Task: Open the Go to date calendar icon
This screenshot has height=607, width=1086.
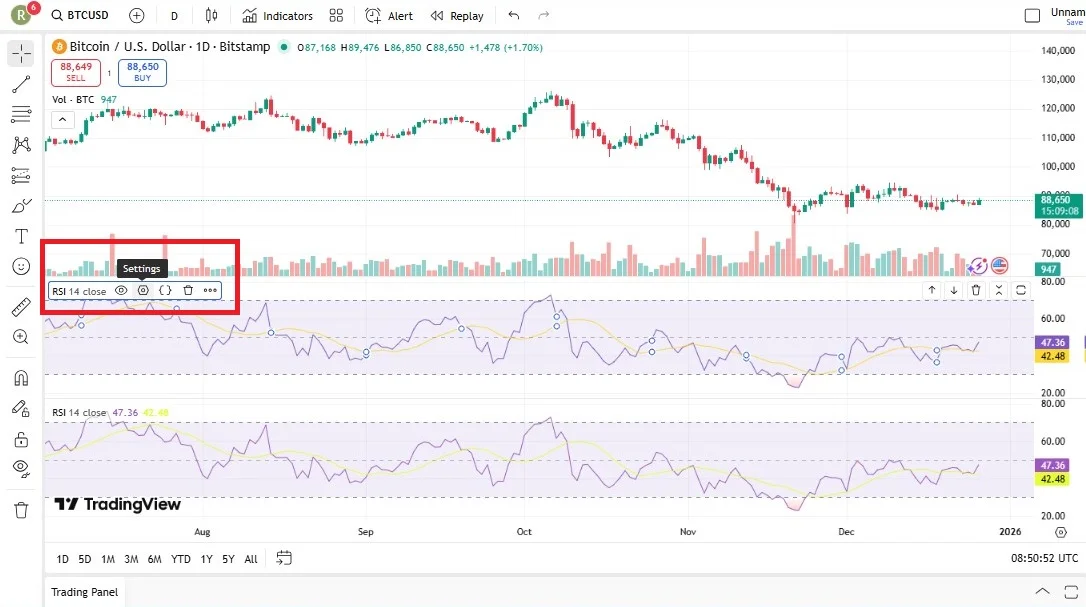Action: coord(284,558)
